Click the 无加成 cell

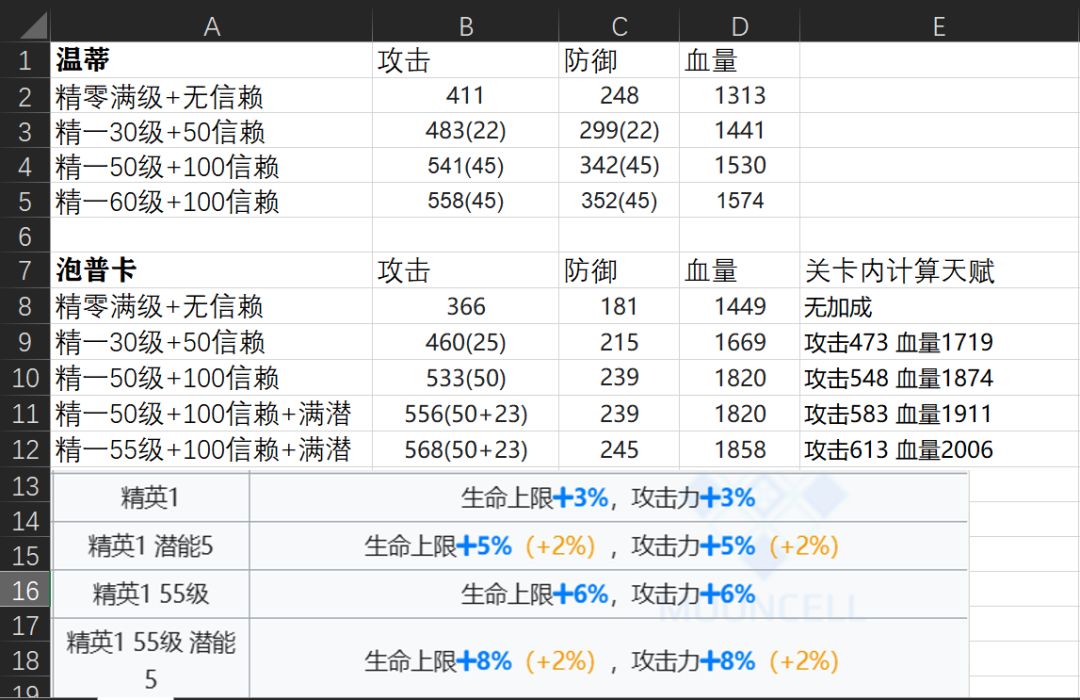click(x=939, y=306)
